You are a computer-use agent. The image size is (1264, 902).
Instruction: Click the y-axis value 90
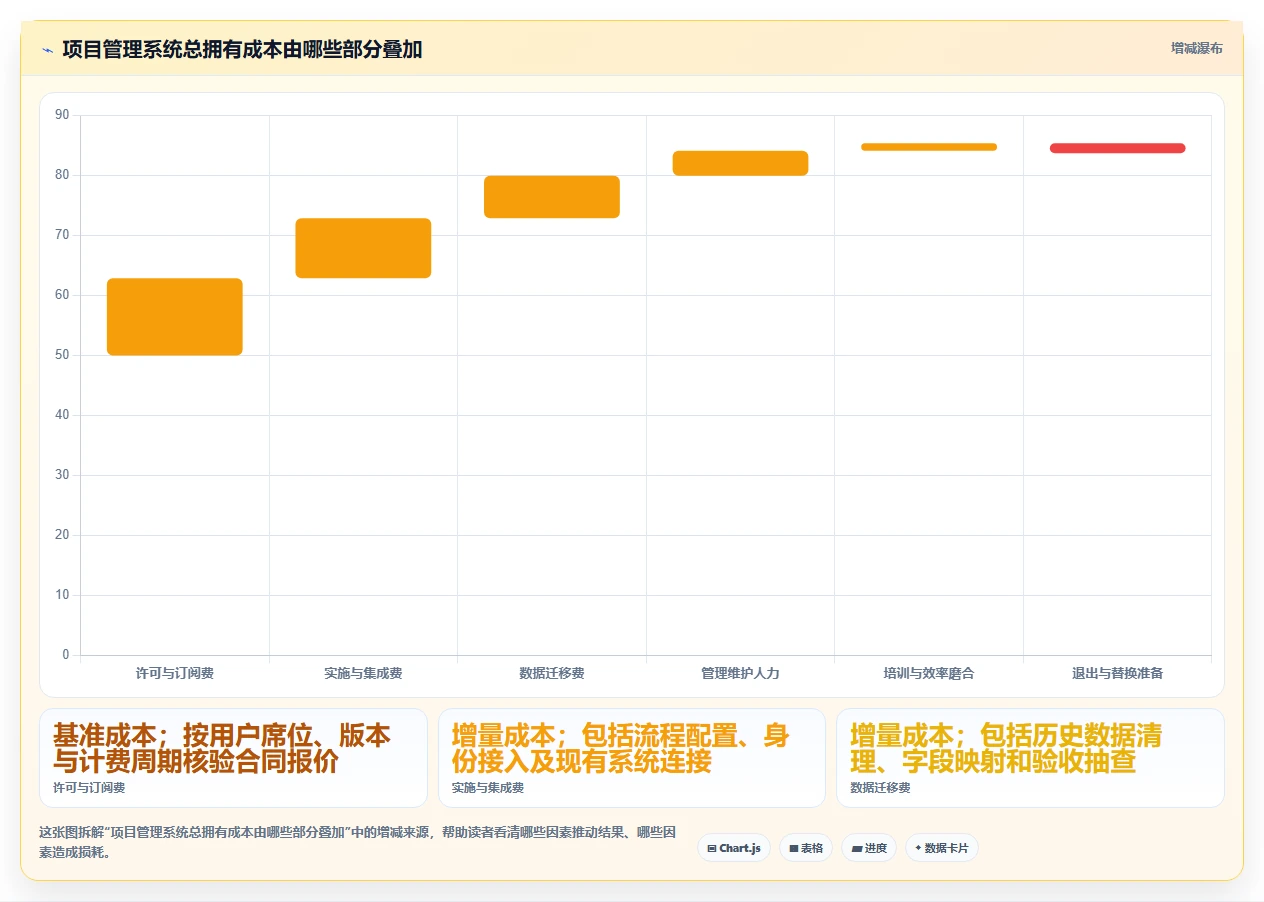63,115
